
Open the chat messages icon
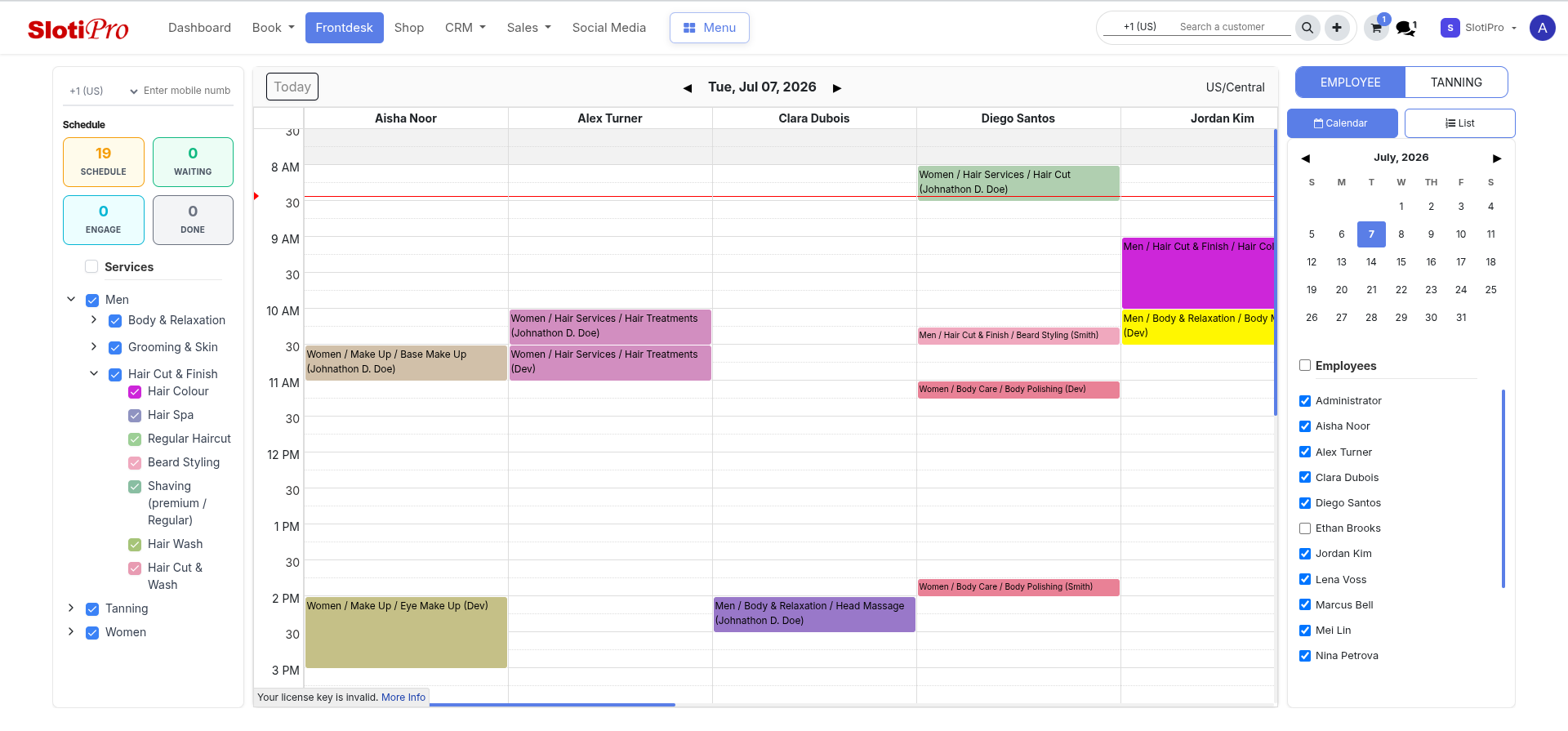(x=1406, y=28)
